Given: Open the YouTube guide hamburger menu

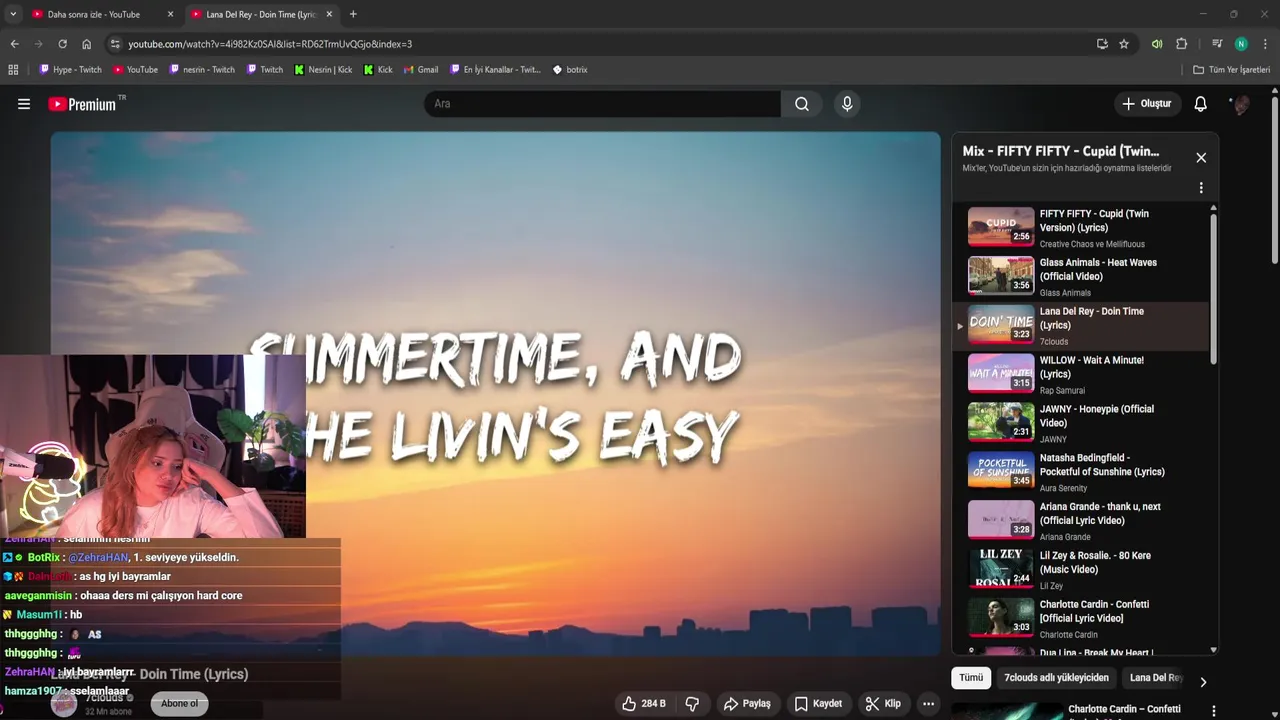Looking at the screenshot, I should [x=24, y=104].
